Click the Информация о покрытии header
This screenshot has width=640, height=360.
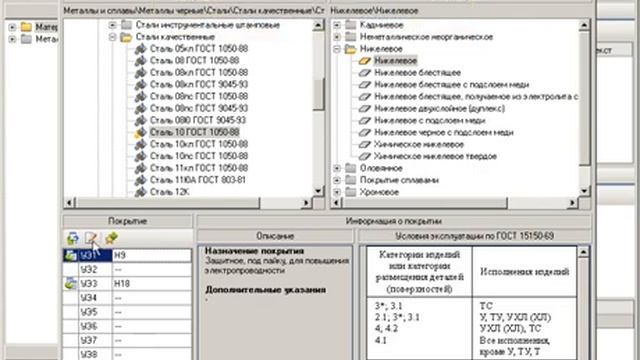point(393,221)
